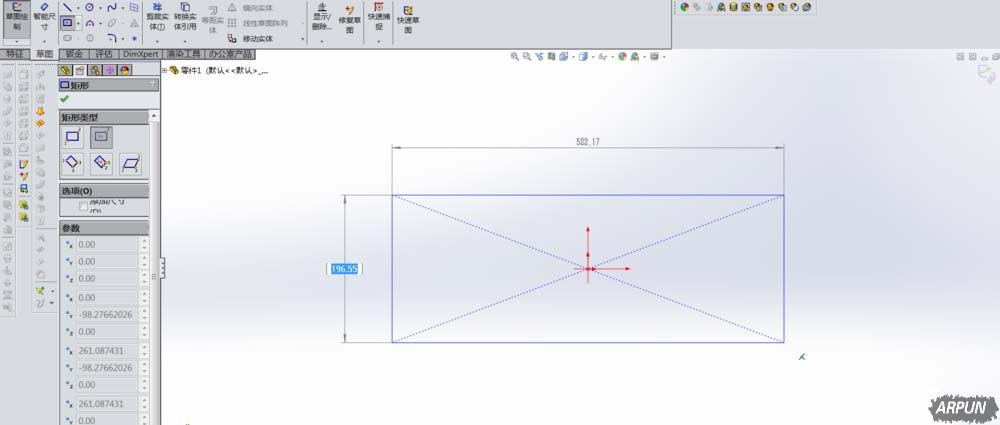Click the 快速捕捉 quick snaps tool

(x=379, y=17)
